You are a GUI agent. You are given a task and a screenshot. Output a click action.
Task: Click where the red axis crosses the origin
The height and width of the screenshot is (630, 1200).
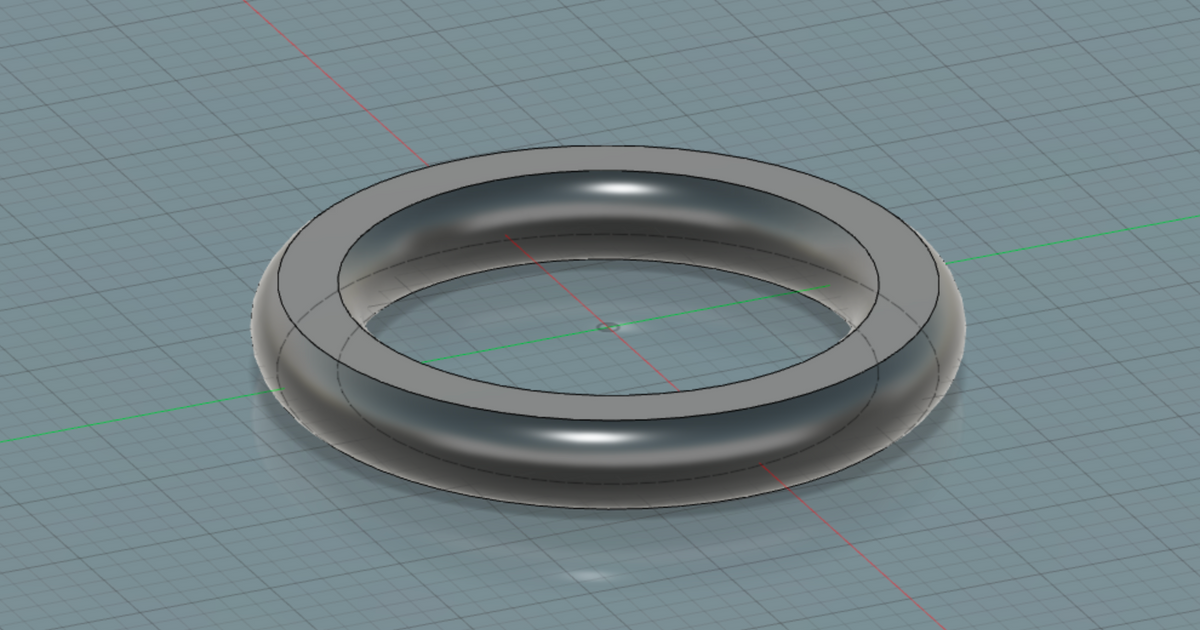coord(607,327)
